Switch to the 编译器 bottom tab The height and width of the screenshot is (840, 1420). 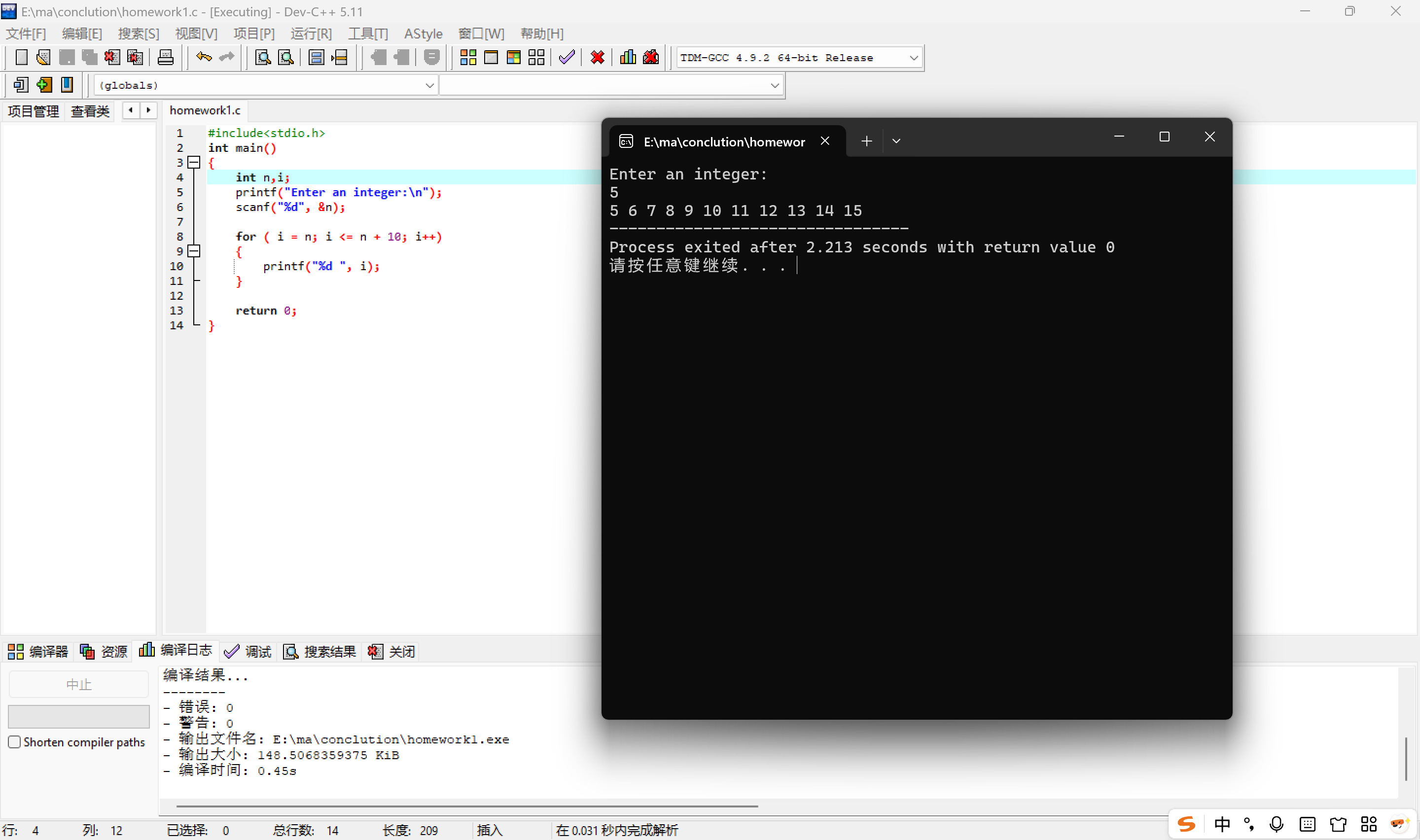click(x=38, y=652)
